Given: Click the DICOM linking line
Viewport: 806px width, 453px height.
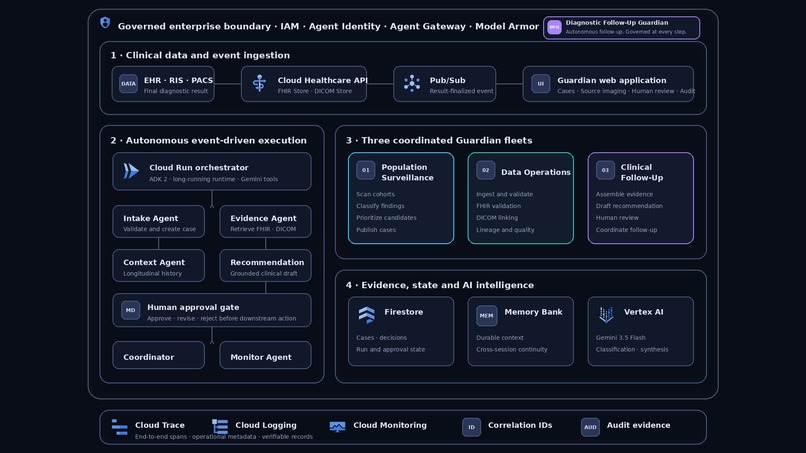Looking at the screenshot, I should [497, 218].
